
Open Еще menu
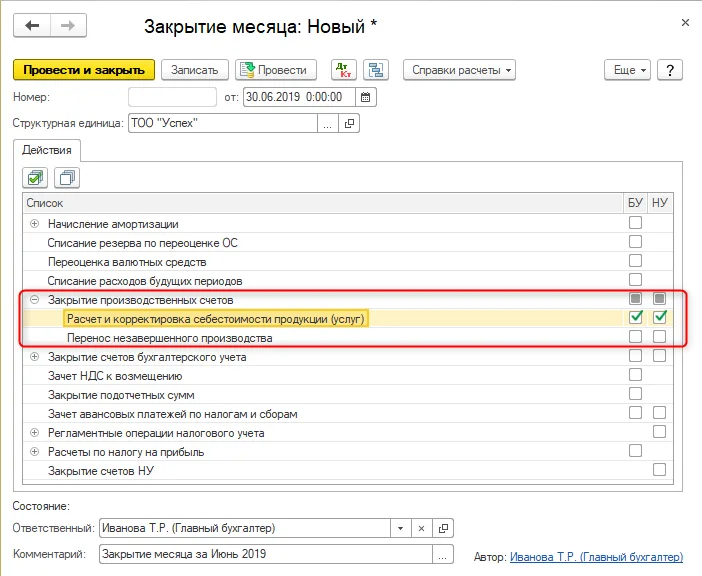pos(627,70)
